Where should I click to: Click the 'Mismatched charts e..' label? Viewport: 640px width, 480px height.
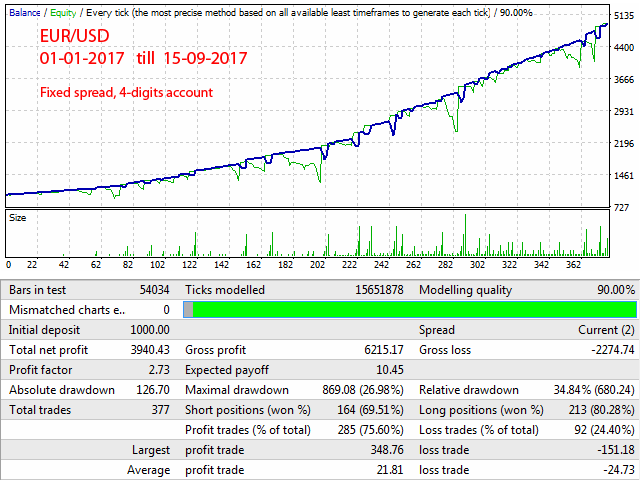pos(67,310)
